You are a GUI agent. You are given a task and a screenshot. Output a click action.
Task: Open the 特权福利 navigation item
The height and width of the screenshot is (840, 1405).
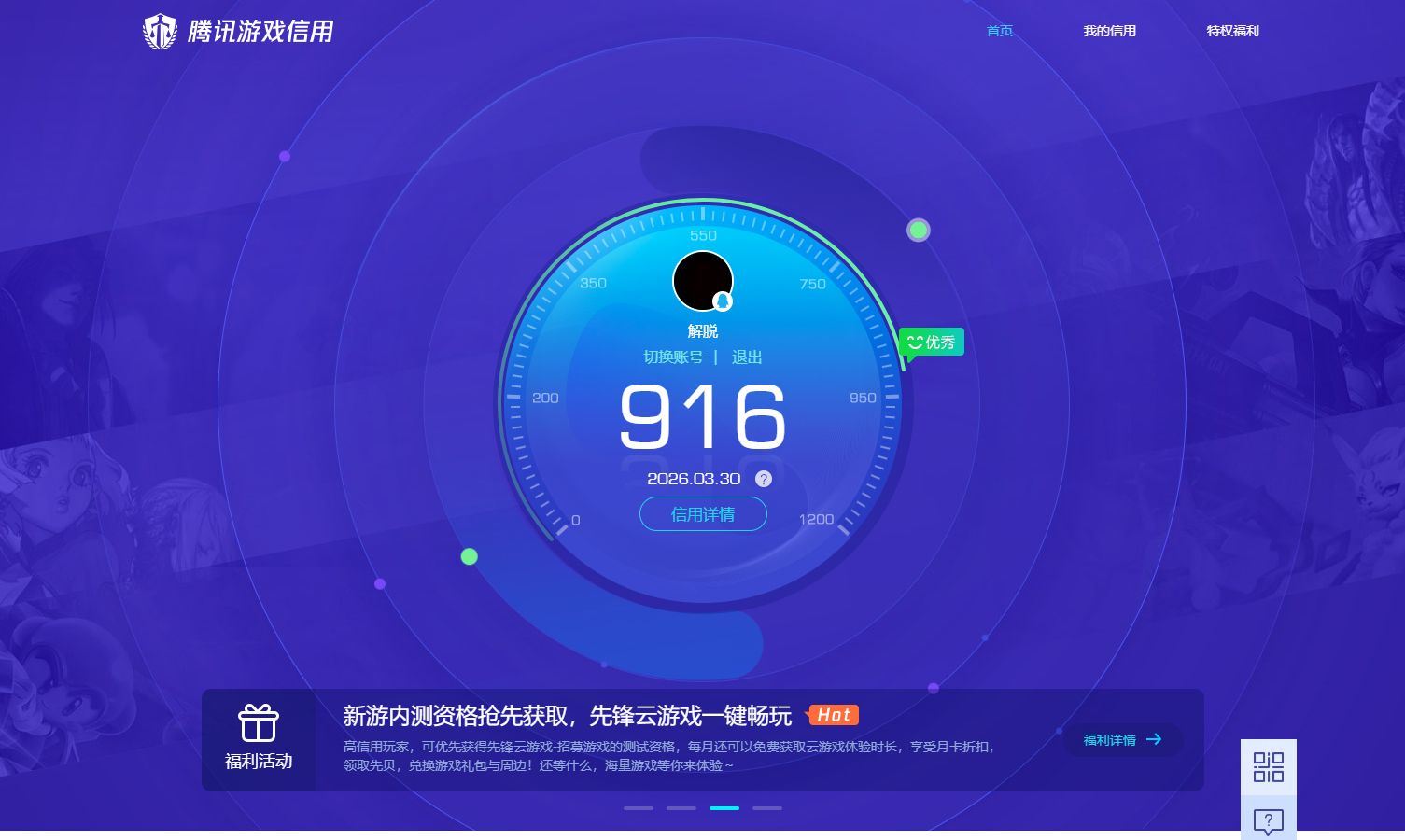coord(1232,31)
